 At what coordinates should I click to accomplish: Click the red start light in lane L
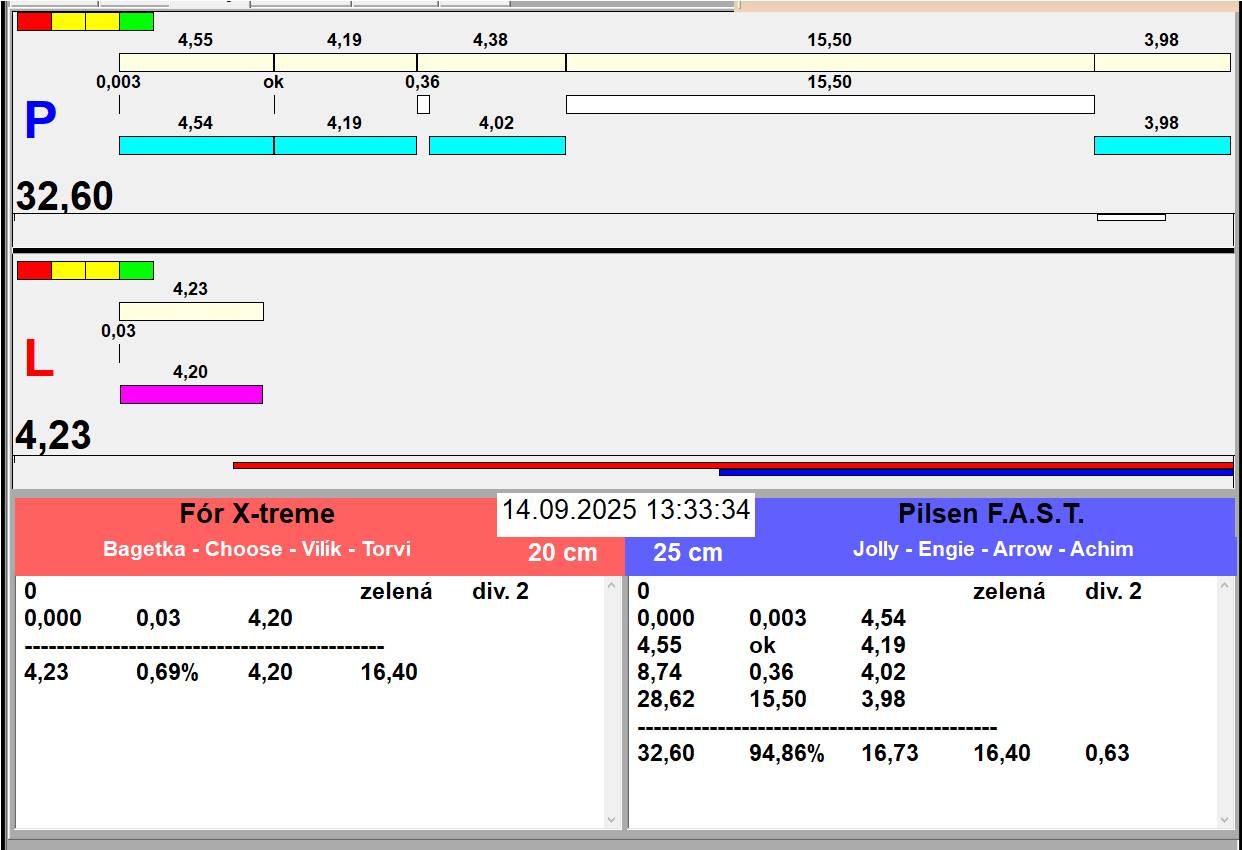tap(34, 270)
